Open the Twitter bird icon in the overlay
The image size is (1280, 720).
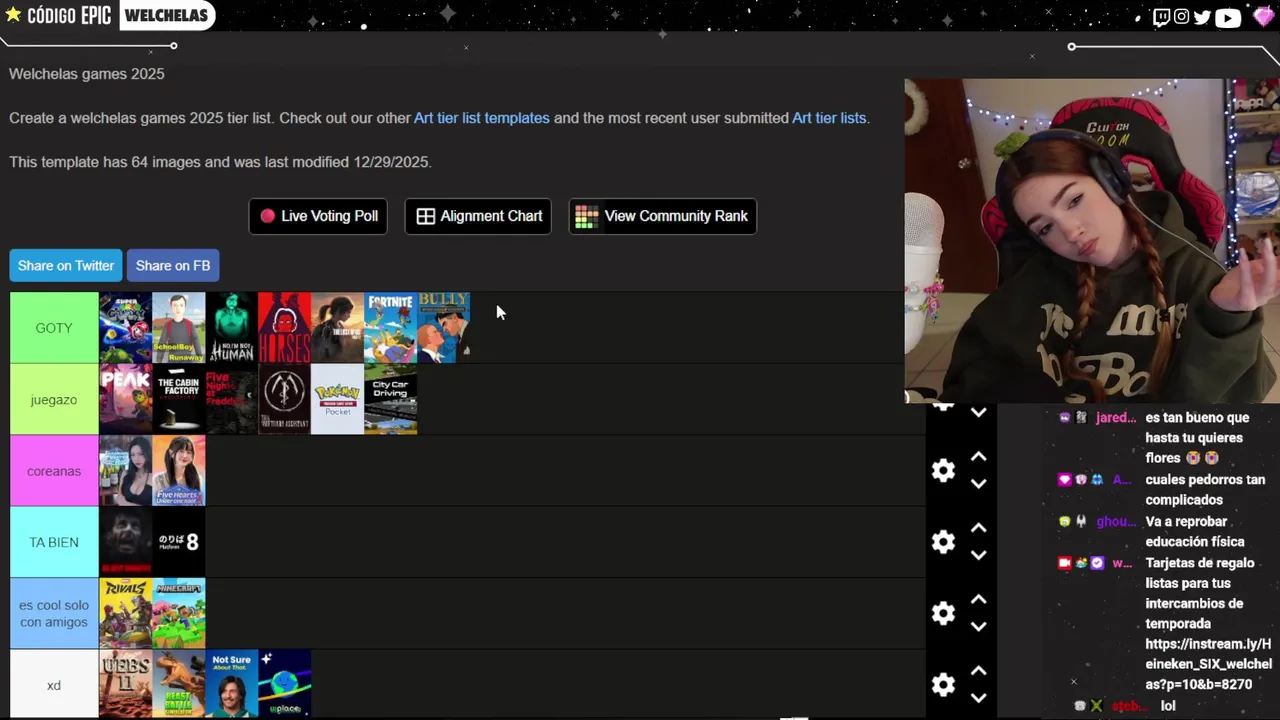1202,16
